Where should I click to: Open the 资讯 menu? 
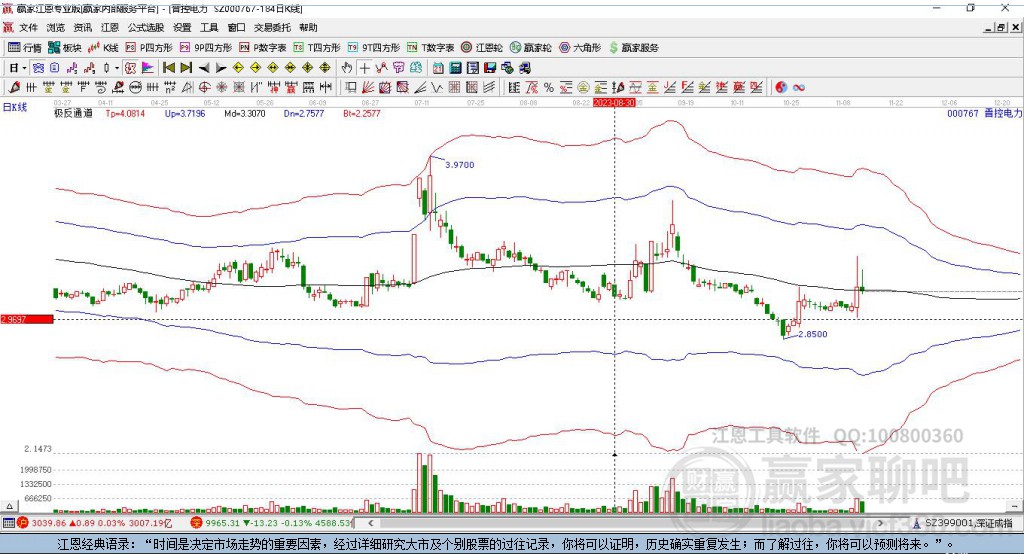click(83, 27)
